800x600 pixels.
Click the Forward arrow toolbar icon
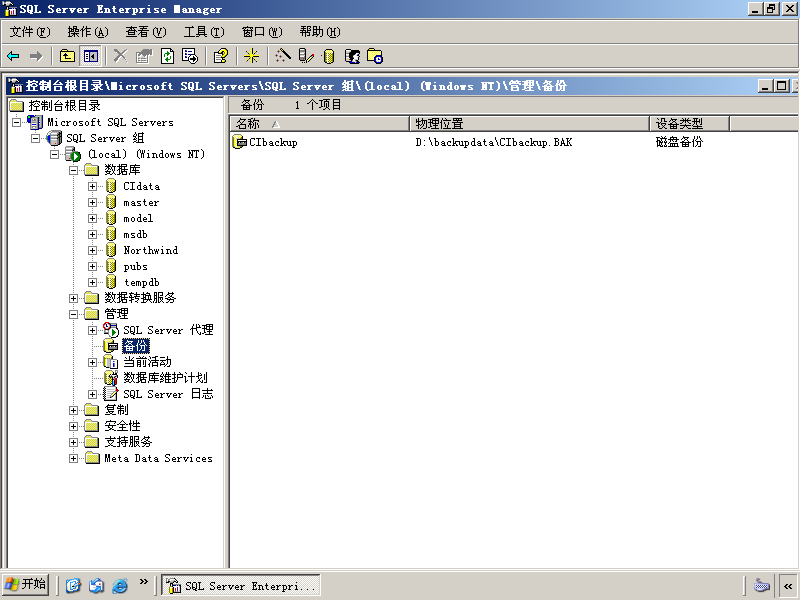[x=36, y=56]
